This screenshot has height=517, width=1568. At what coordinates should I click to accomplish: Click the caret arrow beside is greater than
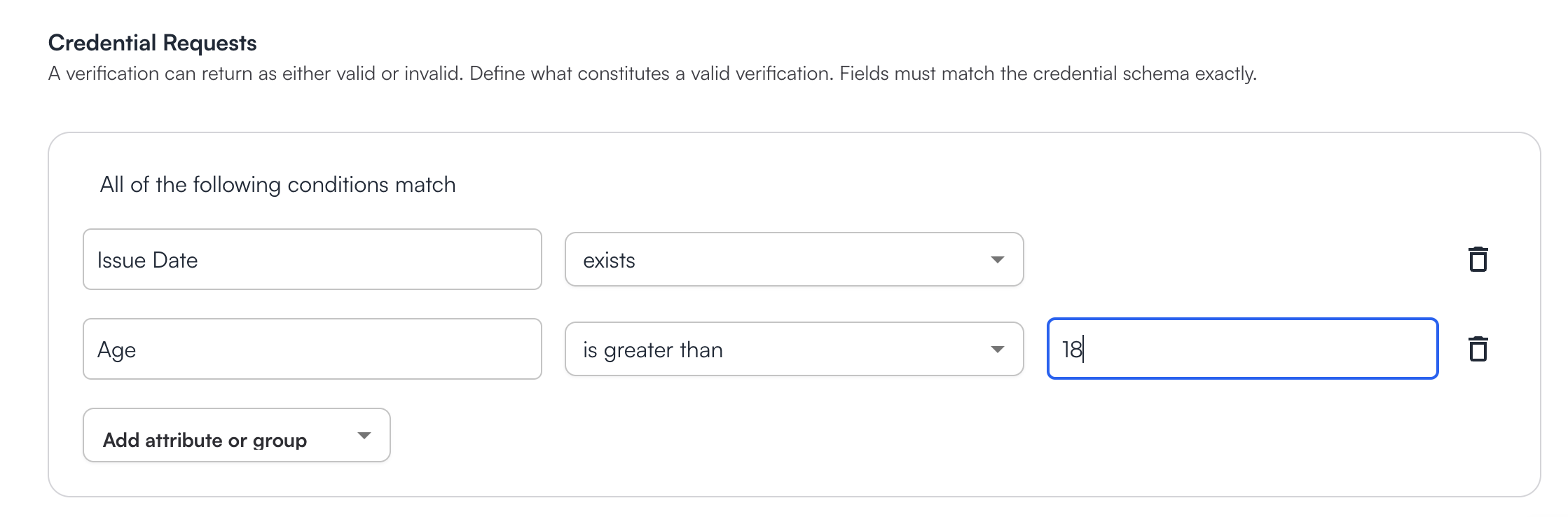click(x=997, y=350)
